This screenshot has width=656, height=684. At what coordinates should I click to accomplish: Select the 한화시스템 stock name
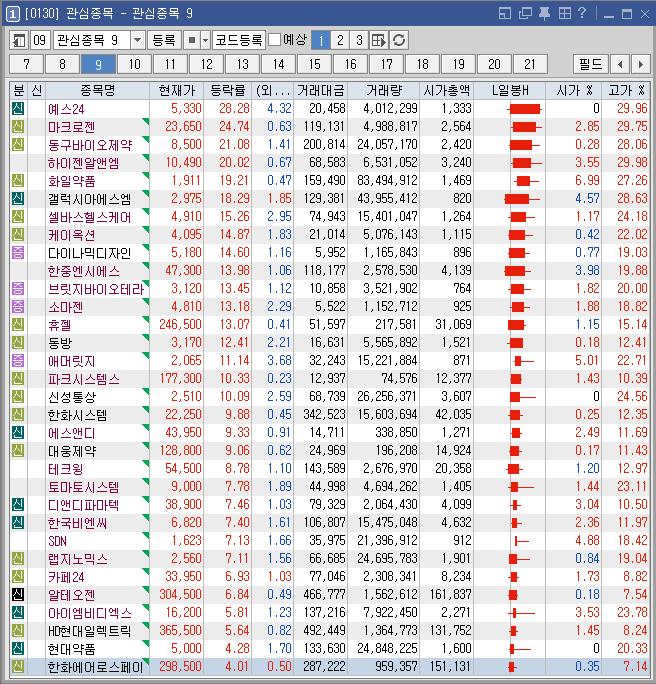77,415
